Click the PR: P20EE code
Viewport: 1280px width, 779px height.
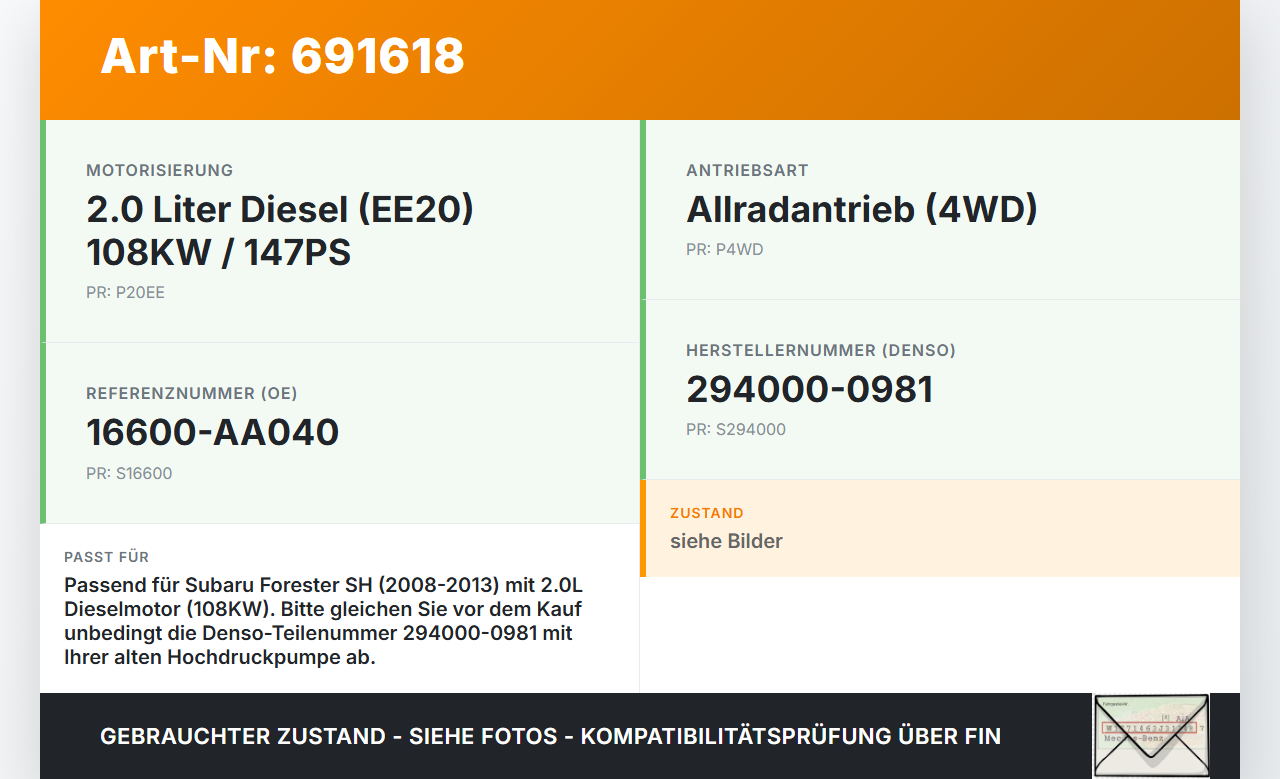(x=125, y=293)
